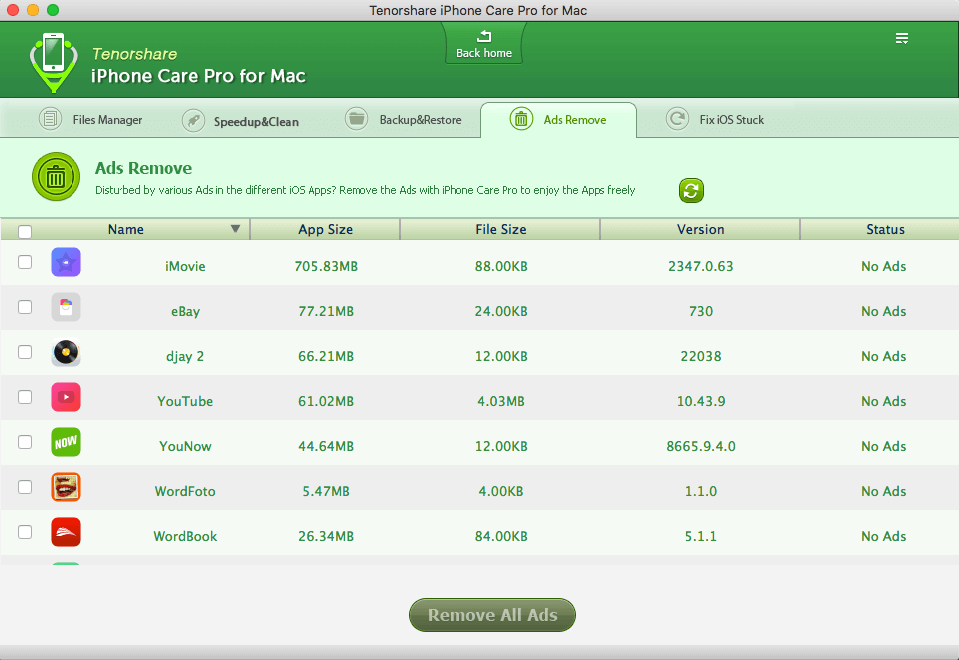This screenshot has height=660, width=959.
Task: Click the YouNow app icon
Action: pos(66,442)
